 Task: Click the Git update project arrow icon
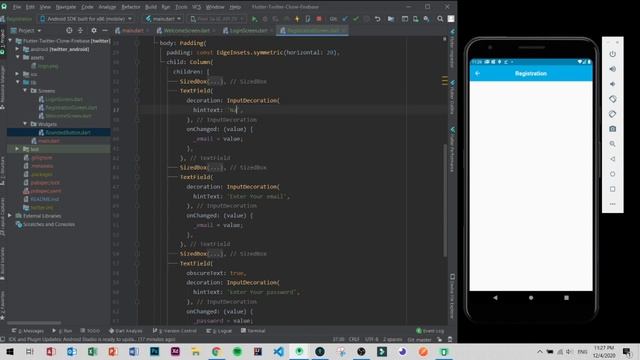(345, 19)
